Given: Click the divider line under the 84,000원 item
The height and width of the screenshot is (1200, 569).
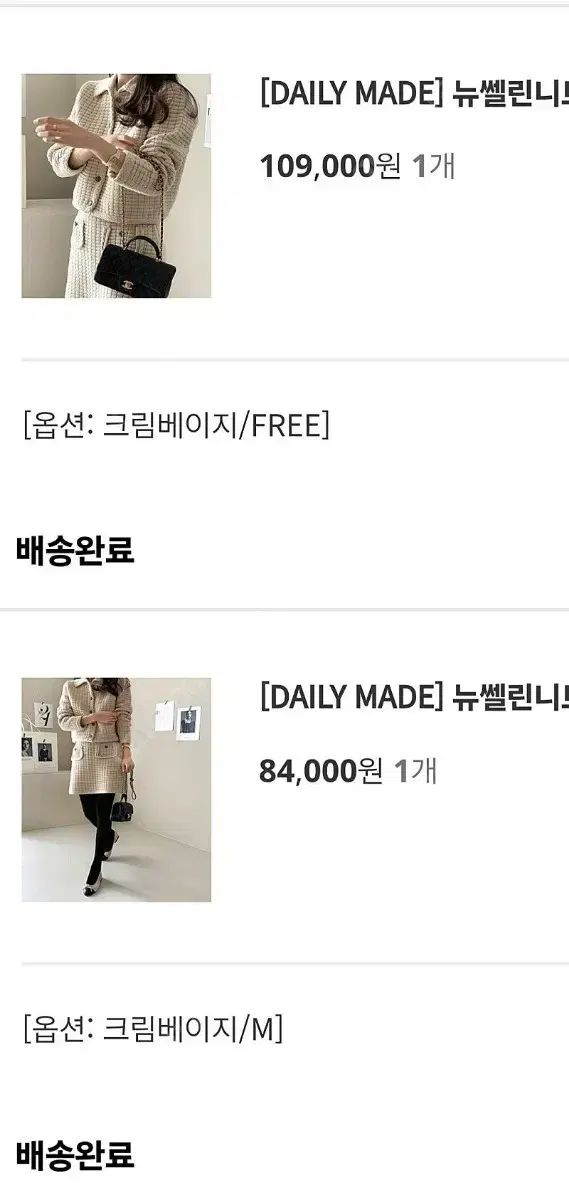Looking at the screenshot, I should coord(295,963).
